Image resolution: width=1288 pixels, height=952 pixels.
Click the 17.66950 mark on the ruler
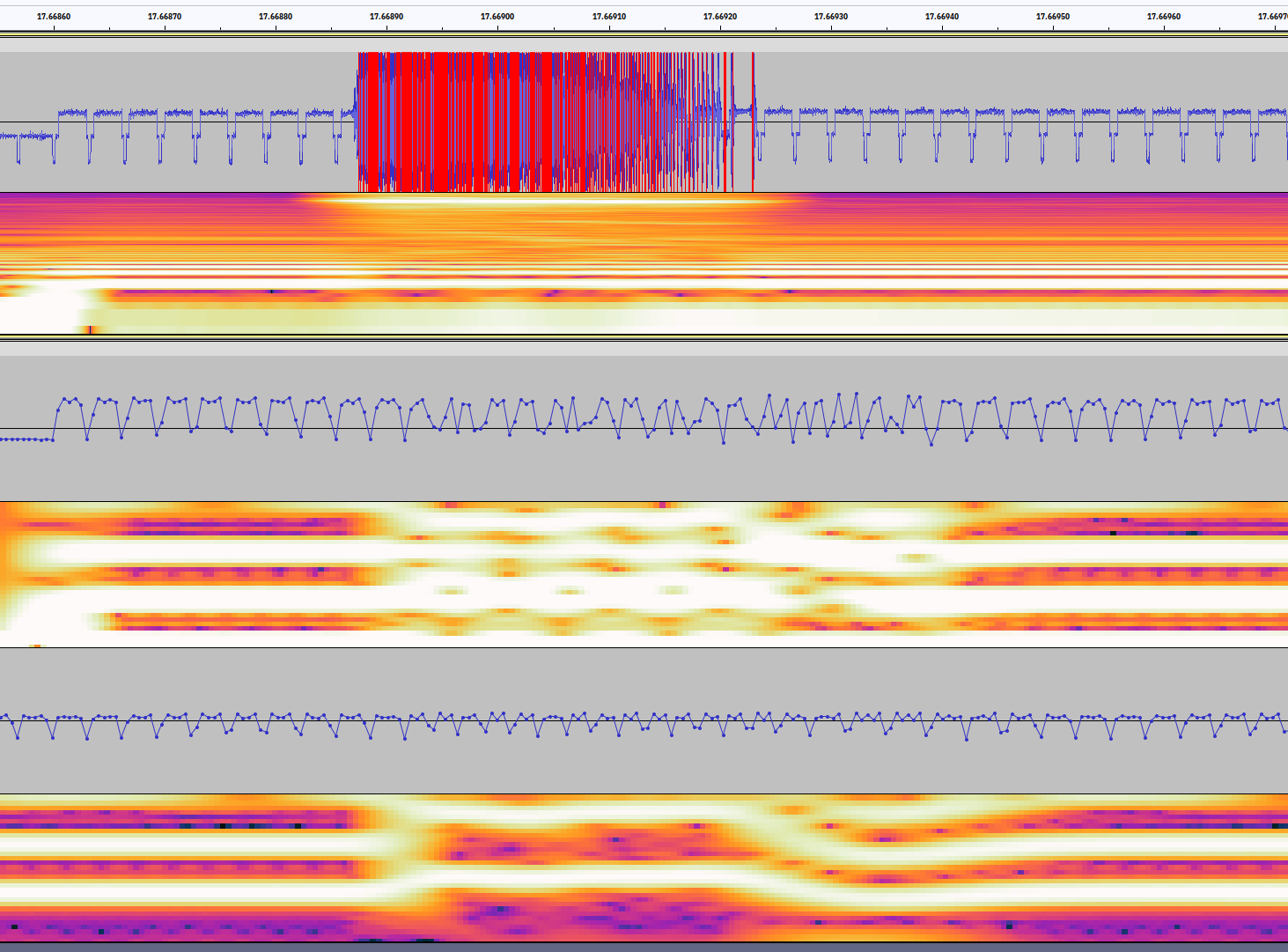1053,17
